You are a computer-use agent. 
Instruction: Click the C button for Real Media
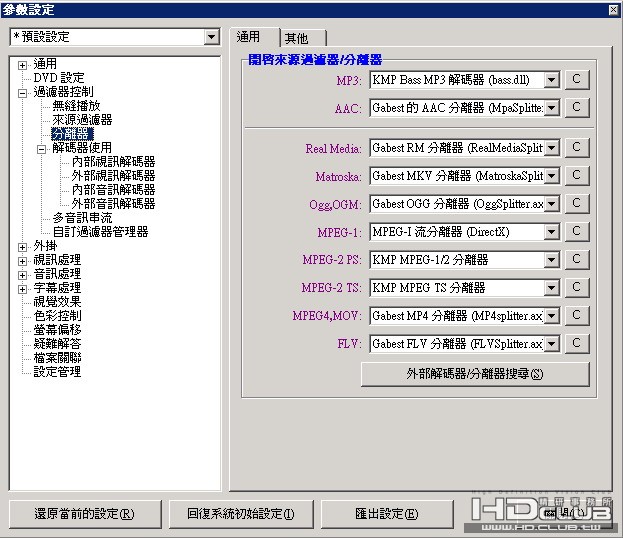[x=577, y=148]
